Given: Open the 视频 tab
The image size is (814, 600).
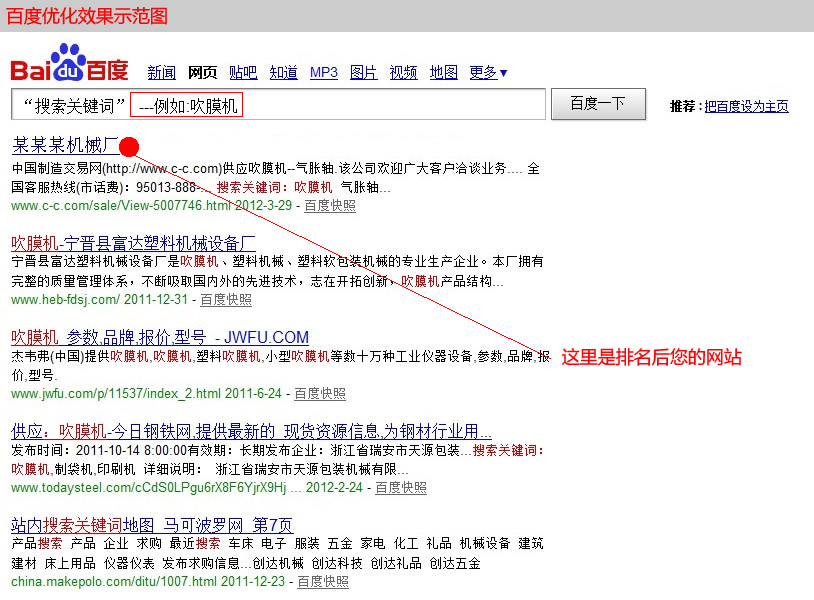Looking at the screenshot, I should 403,72.
